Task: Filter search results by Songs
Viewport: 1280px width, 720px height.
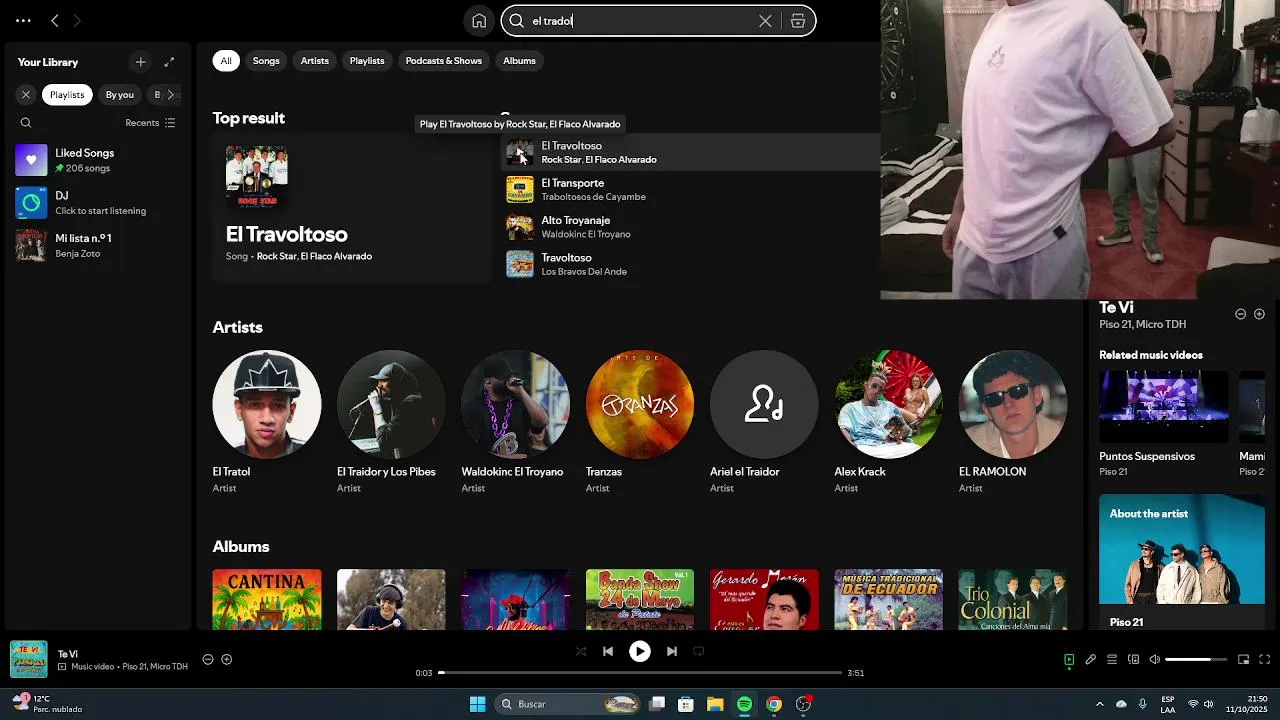Action: (266, 61)
